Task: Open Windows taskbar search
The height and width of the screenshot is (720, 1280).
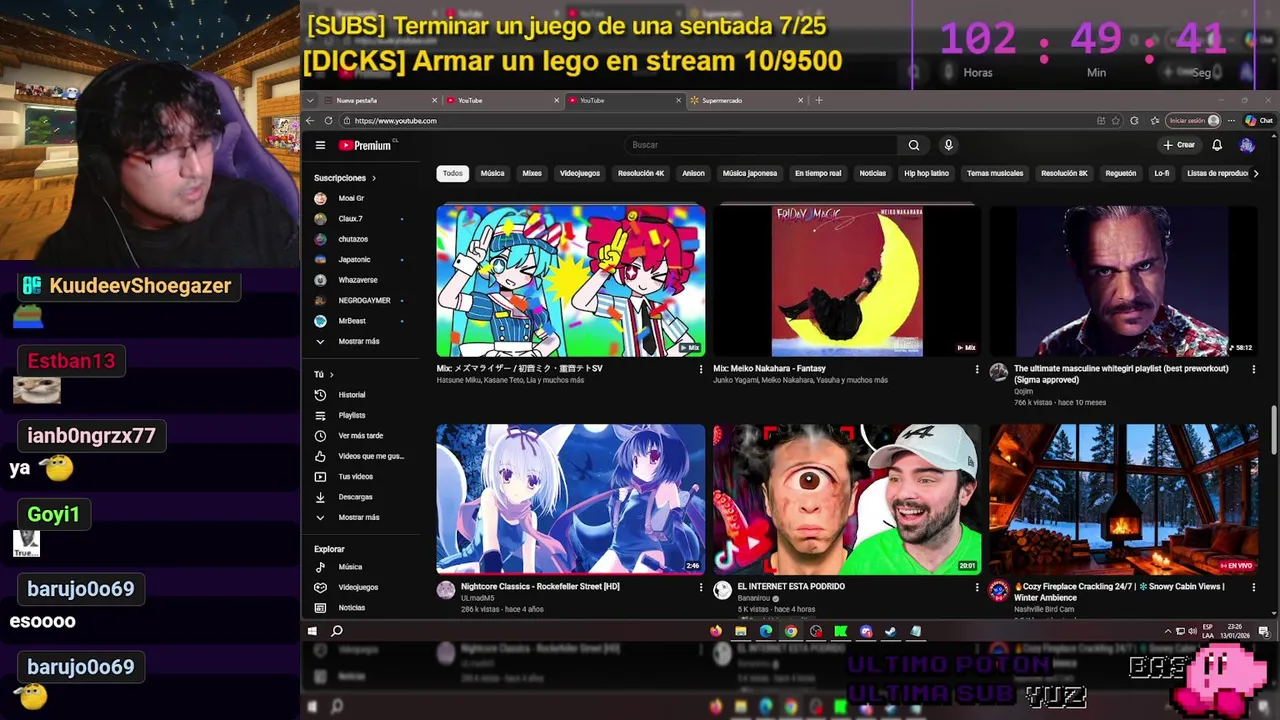Action: pos(337,631)
